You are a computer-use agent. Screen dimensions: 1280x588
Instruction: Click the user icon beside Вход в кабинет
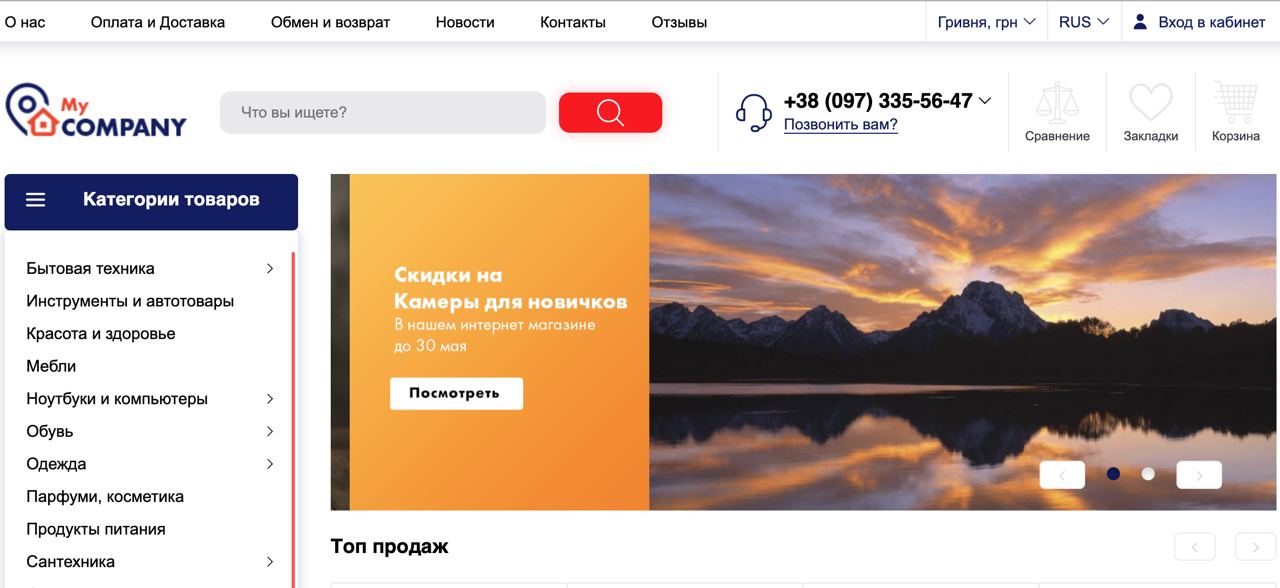(x=1140, y=22)
